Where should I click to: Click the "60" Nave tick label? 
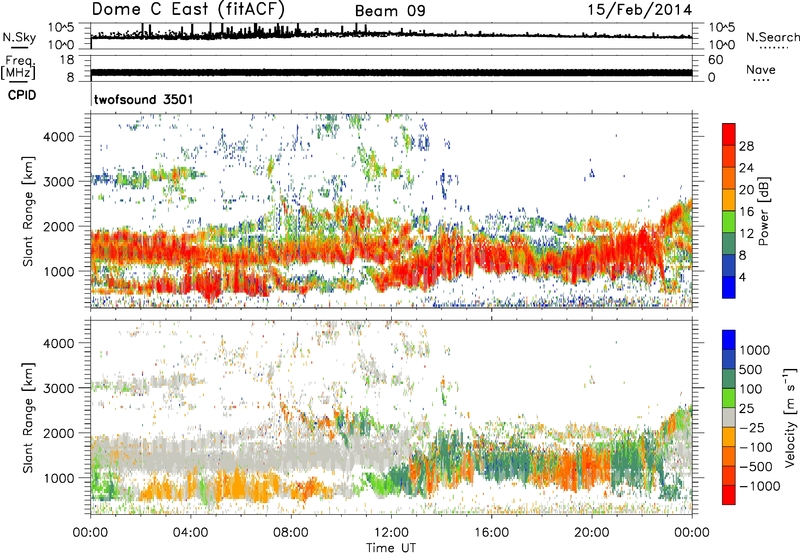pos(715,60)
